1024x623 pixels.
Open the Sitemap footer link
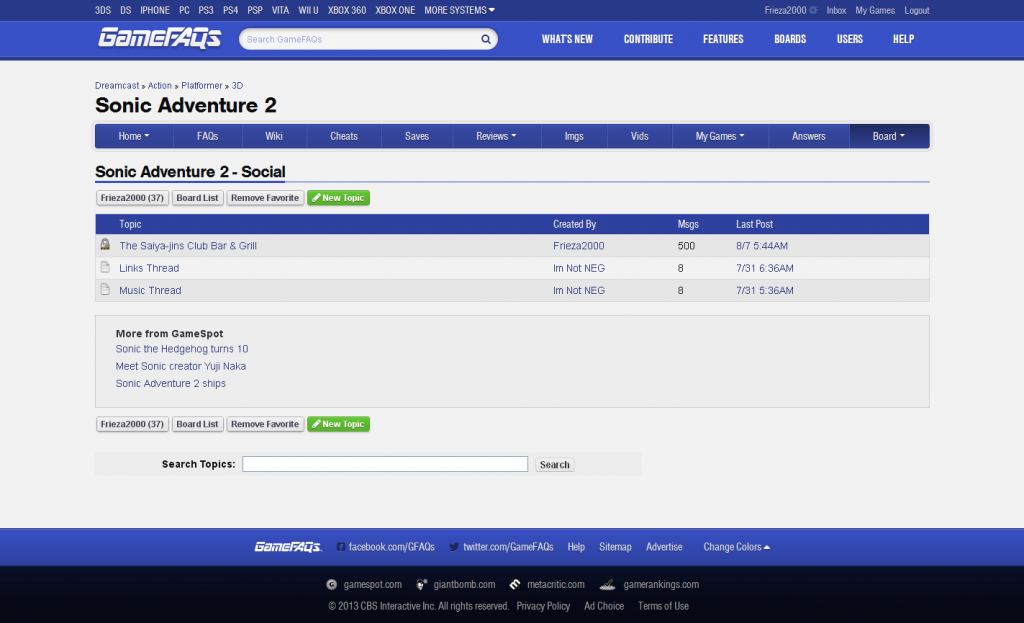tap(615, 547)
